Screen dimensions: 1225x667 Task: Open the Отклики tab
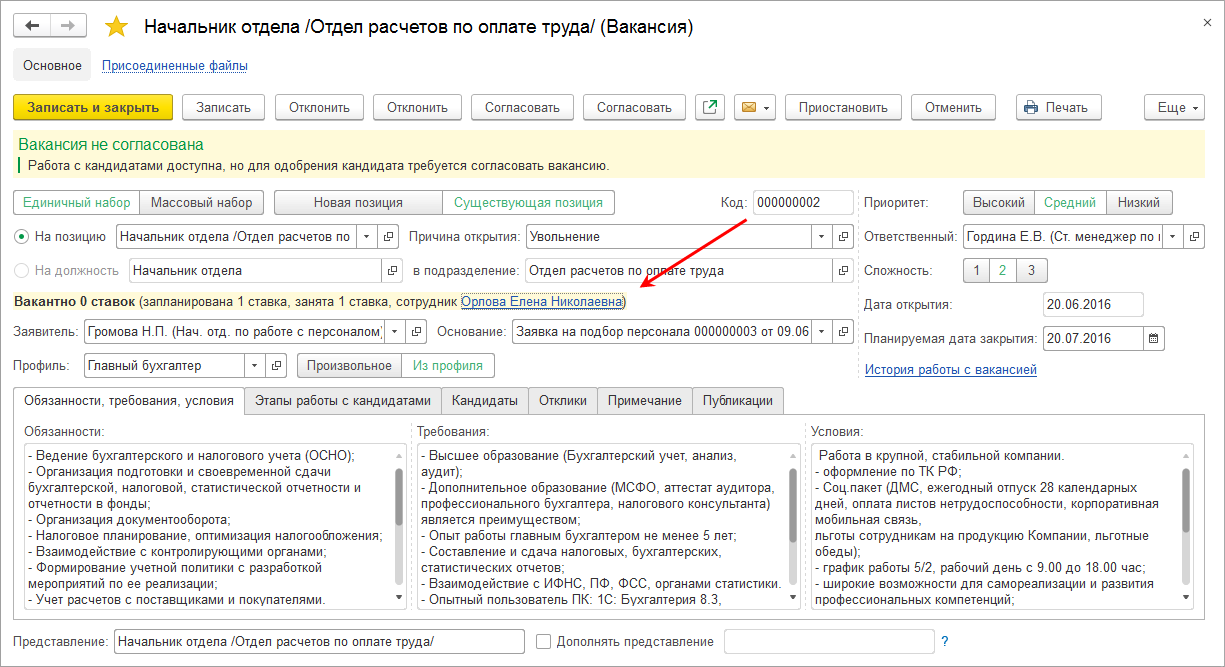[x=563, y=400]
